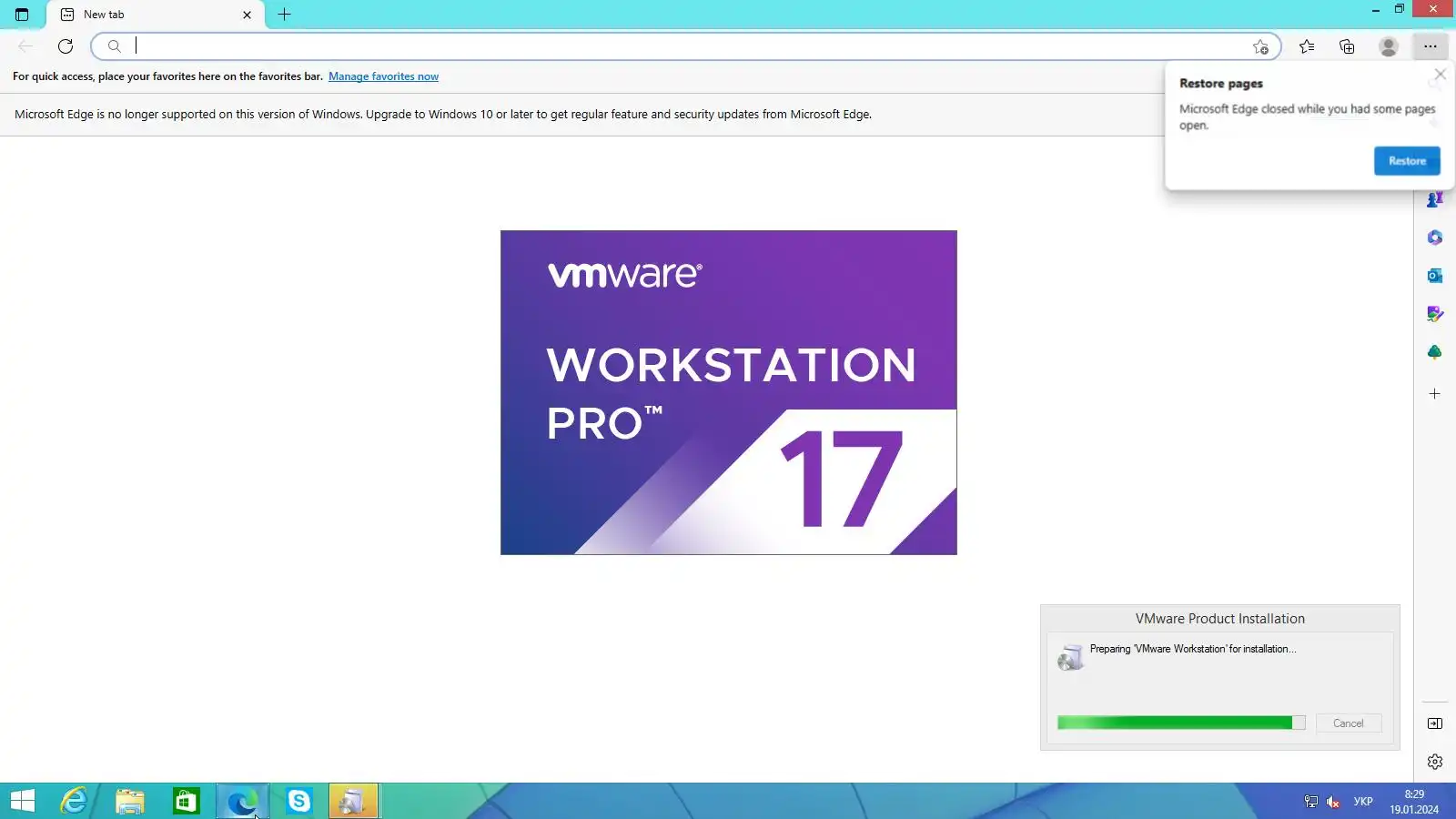The width and height of the screenshot is (1456, 819).
Task: Switch to the VMware installer taskbar icon
Action: 353,801
